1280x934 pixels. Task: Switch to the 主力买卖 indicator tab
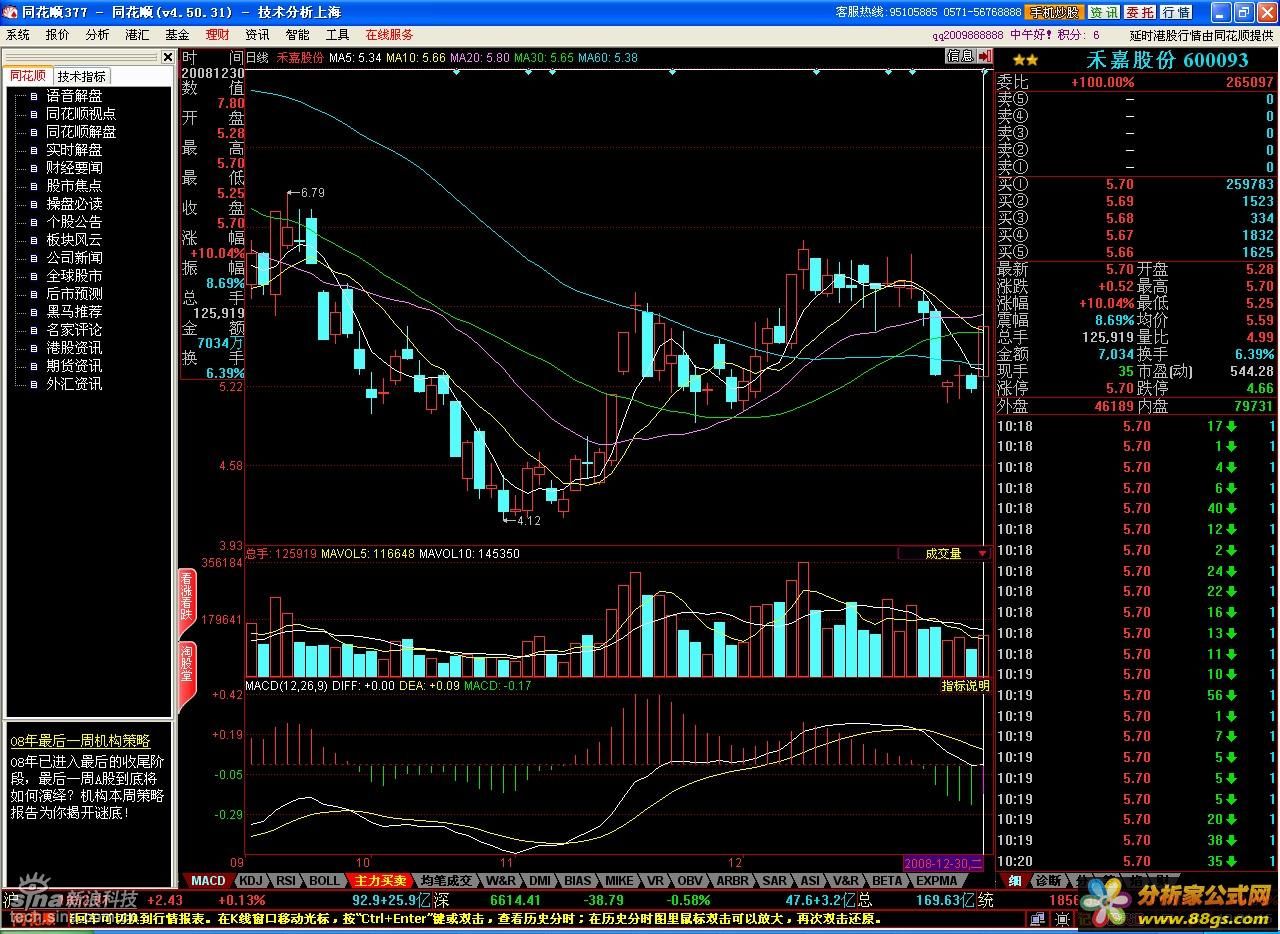pyautogui.click(x=380, y=881)
